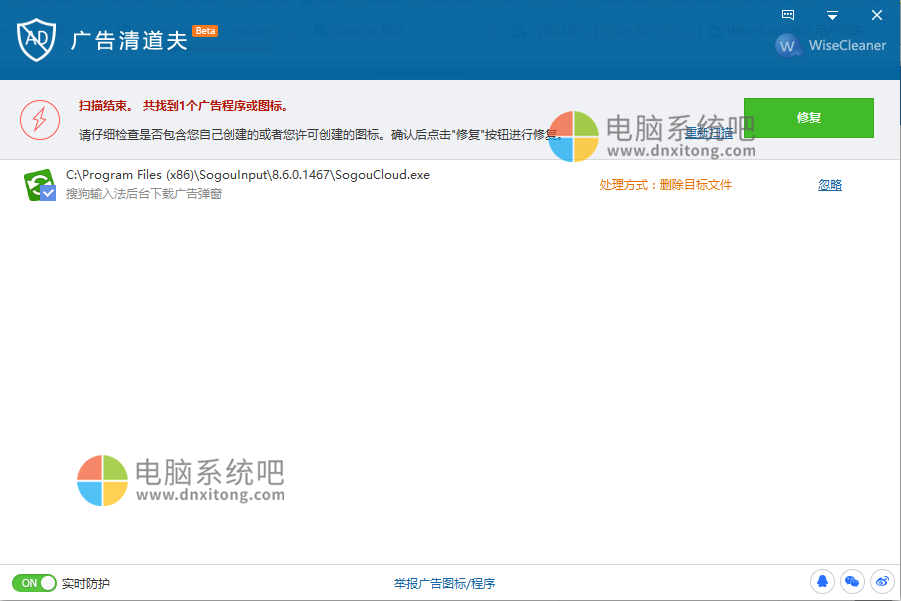Click the AD shield logo icon
This screenshot has width=901, height=601.
36,39
